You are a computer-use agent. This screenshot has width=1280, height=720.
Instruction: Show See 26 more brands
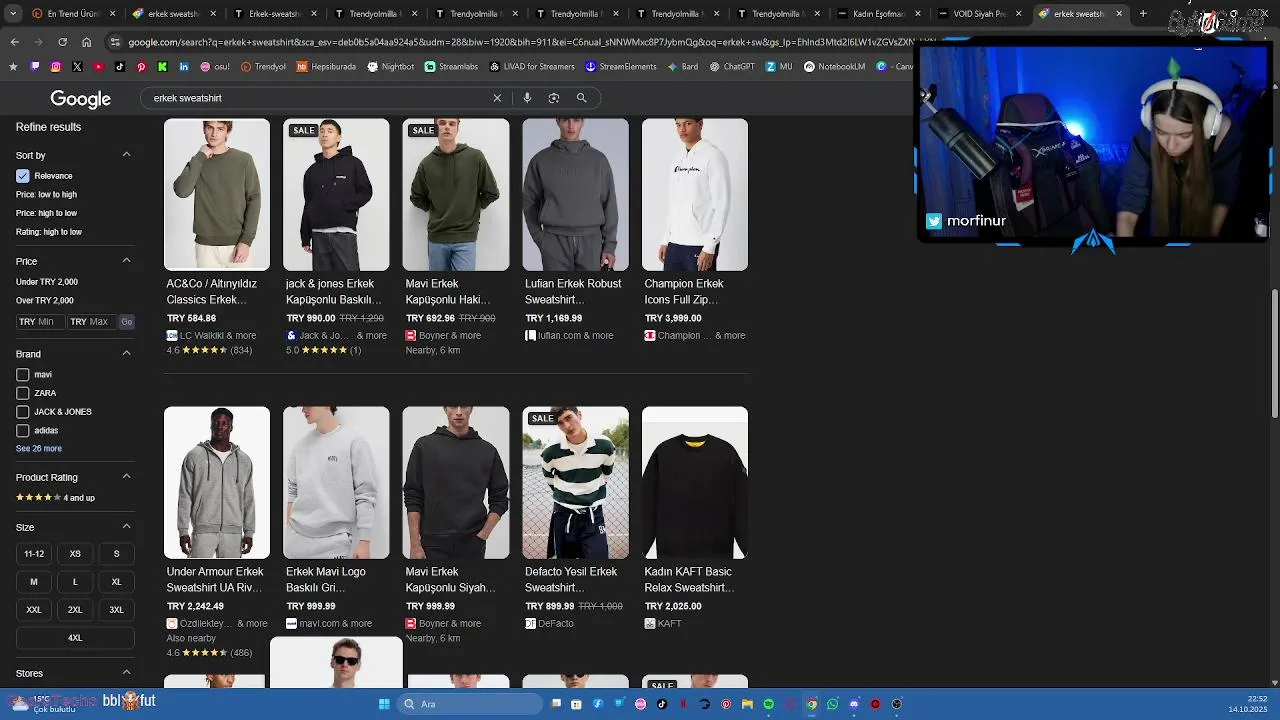(39, 449)
